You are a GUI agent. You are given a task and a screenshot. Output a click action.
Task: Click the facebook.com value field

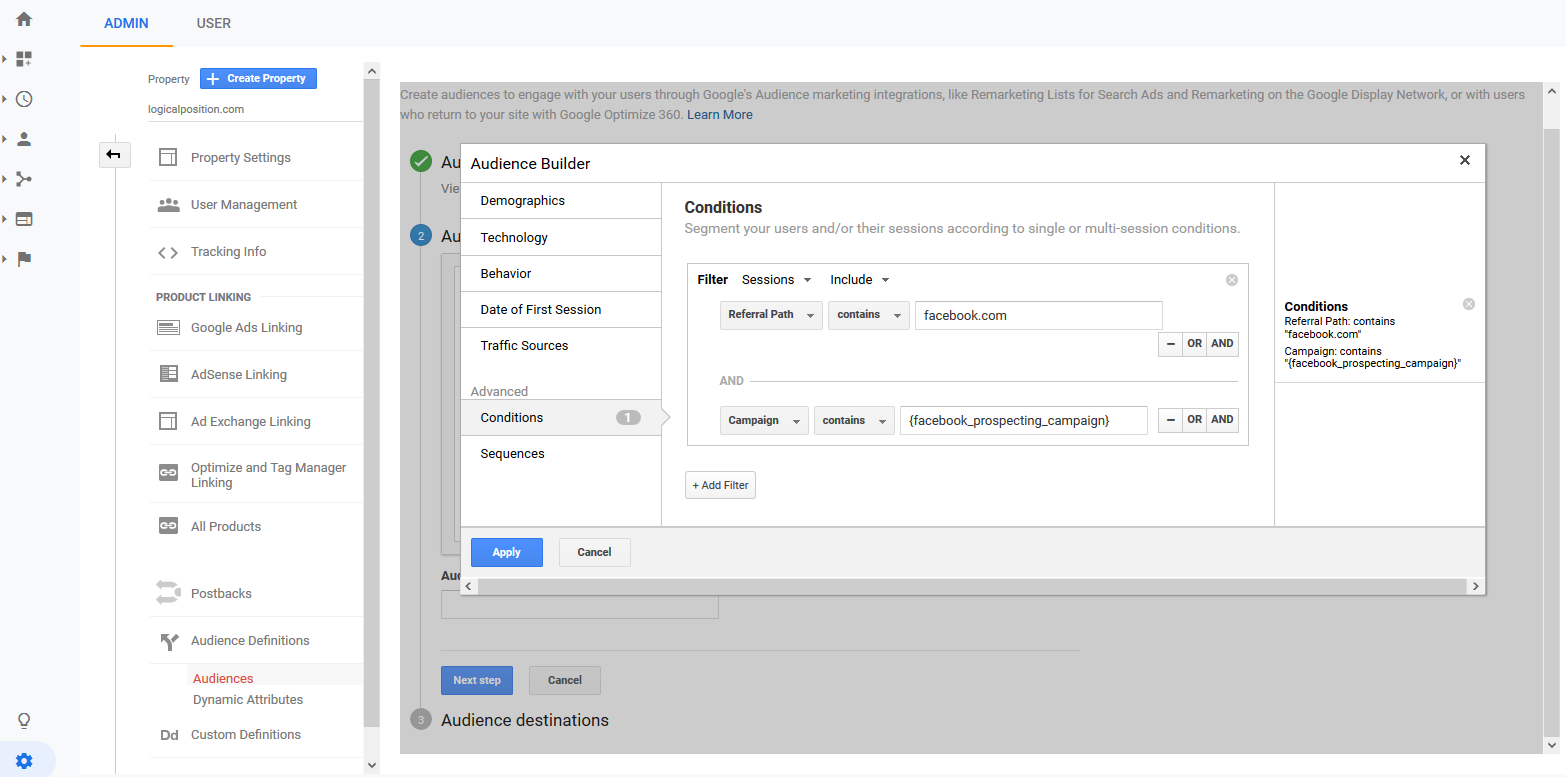(1039, 315)
